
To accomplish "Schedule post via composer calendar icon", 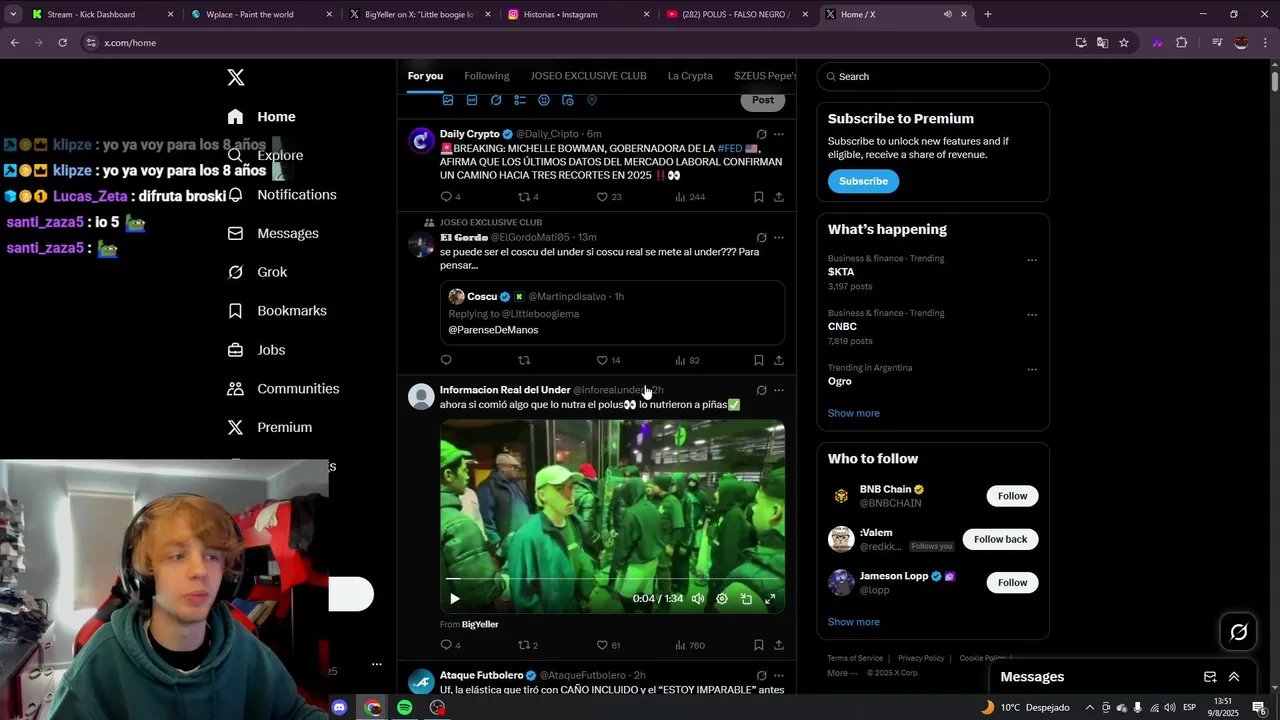I will coord(568,100).
